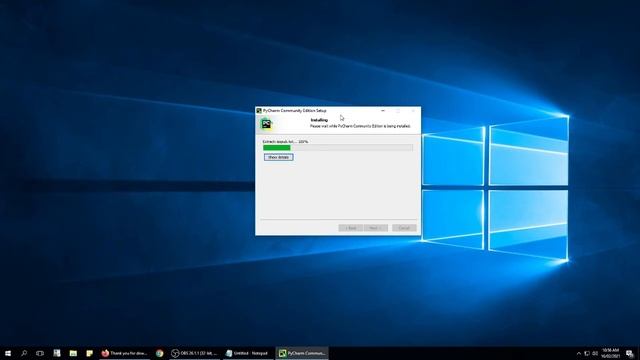The image size is (640, 360).
Task: Open taskbar search magnifier
Action: [x=24, y=353]
